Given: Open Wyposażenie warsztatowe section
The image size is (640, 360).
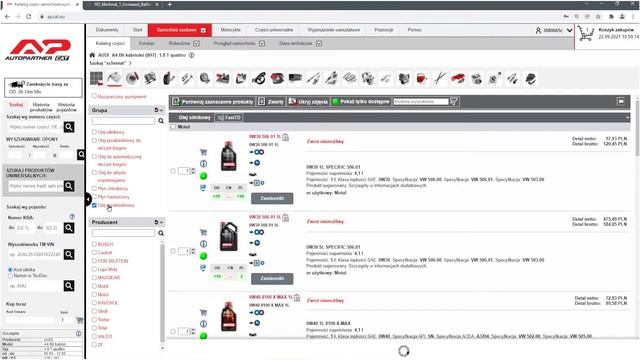Looking at the screenshot, I should [333, 30].
